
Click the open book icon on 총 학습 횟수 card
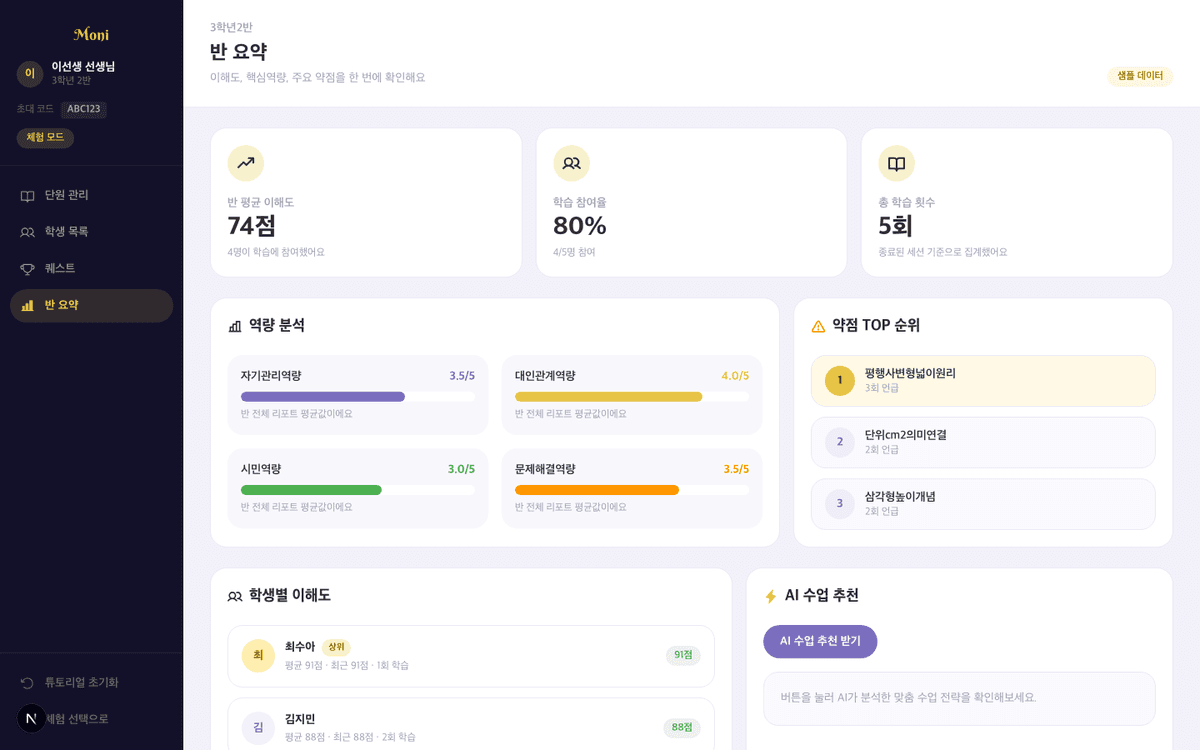[x=896, y=162]
